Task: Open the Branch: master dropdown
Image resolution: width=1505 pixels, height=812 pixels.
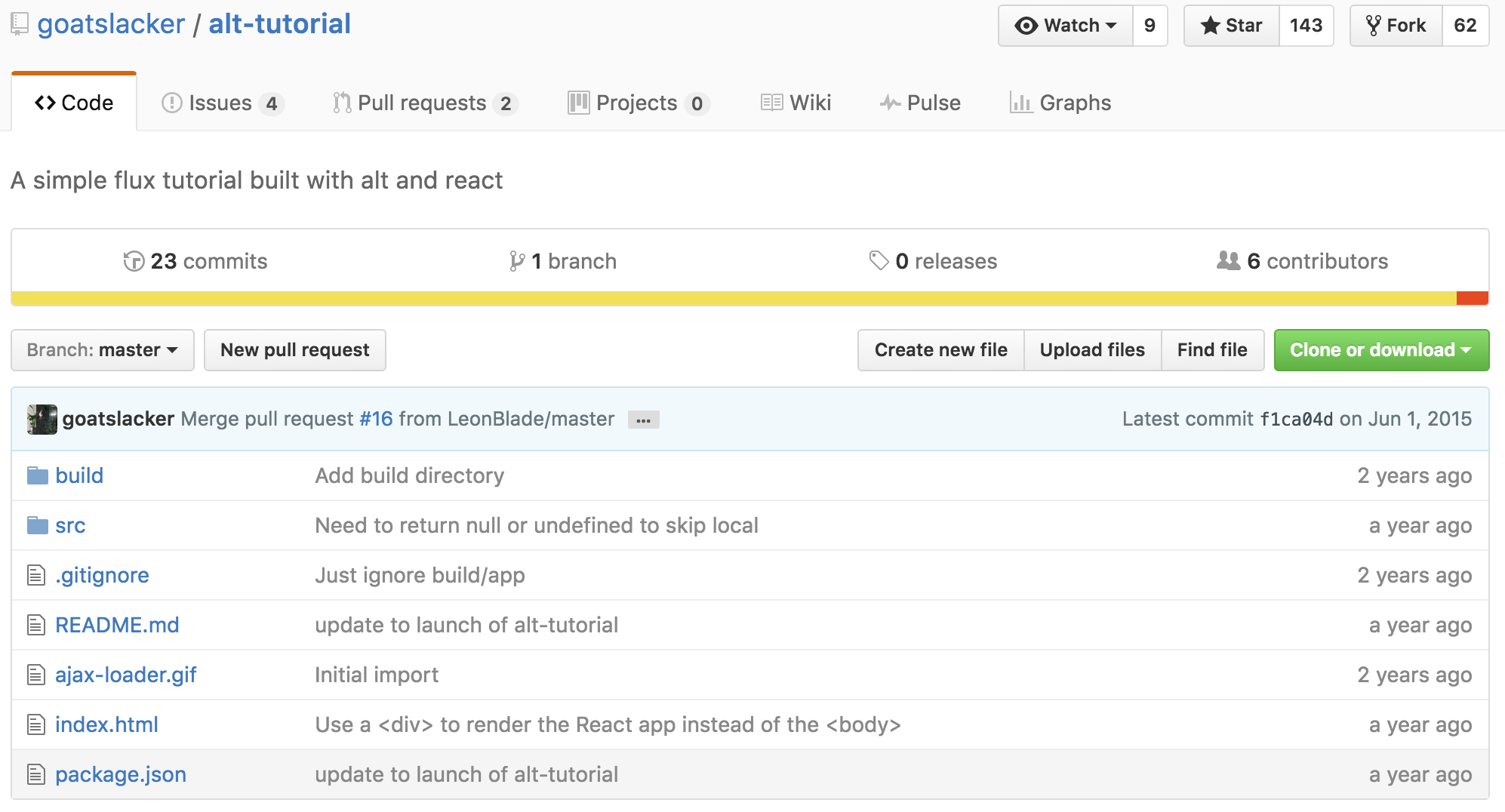Action: [x=103, y=350]
